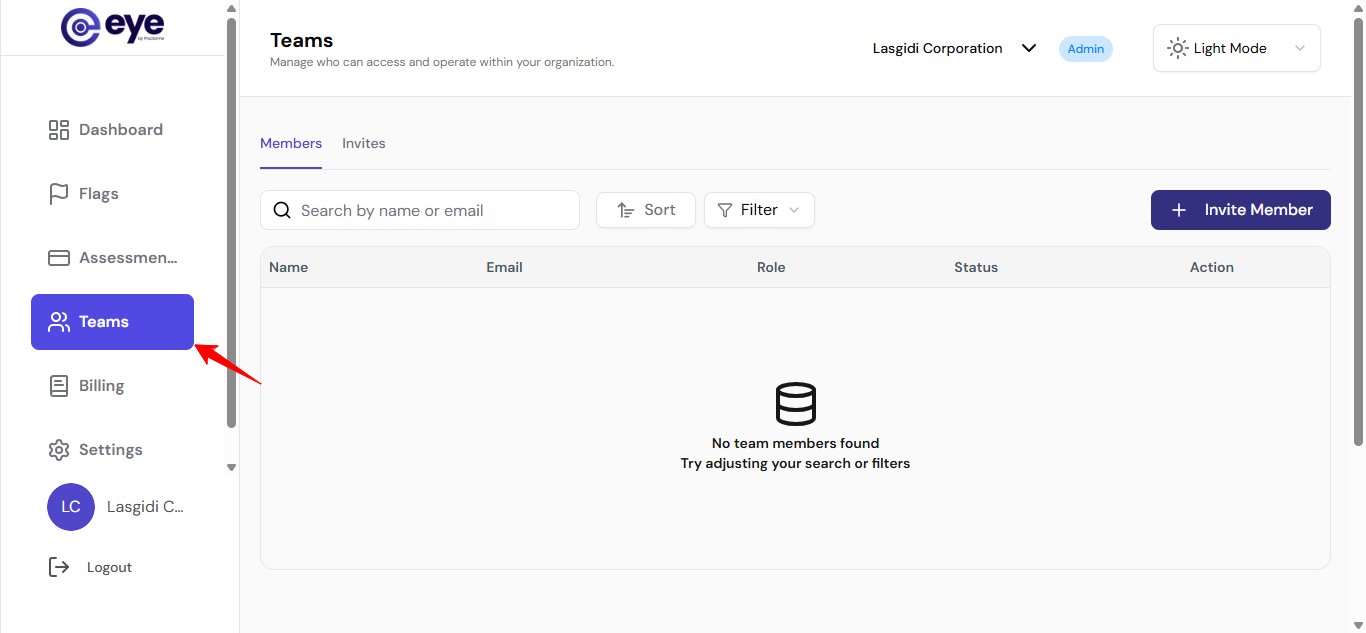The image size is (1366, 633).
Task: Open the Filter dropdown
Action: coord(759,210)
